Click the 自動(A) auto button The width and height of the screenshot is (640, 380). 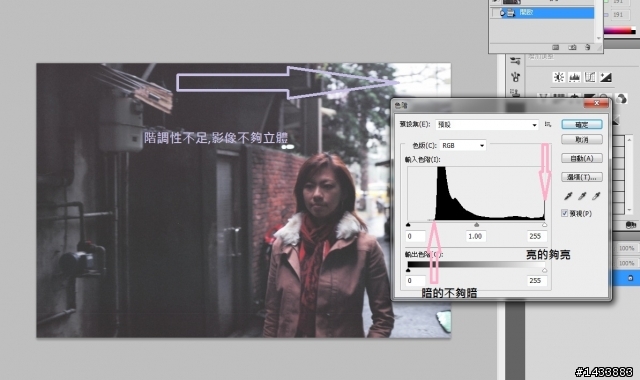pyautogui.click(x=582, y=158)
